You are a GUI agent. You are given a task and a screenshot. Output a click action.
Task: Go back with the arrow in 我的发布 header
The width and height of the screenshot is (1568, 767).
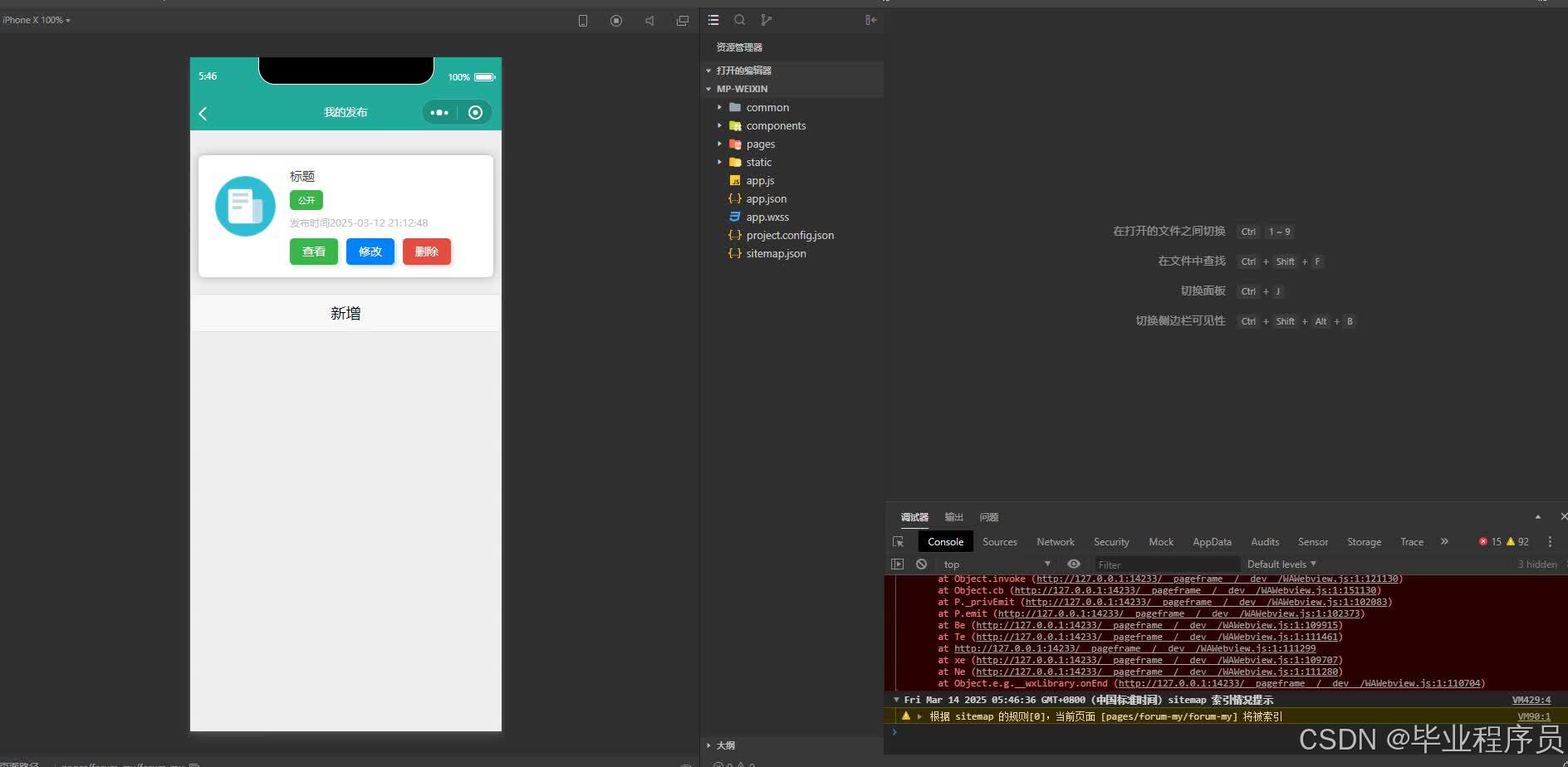203,113
